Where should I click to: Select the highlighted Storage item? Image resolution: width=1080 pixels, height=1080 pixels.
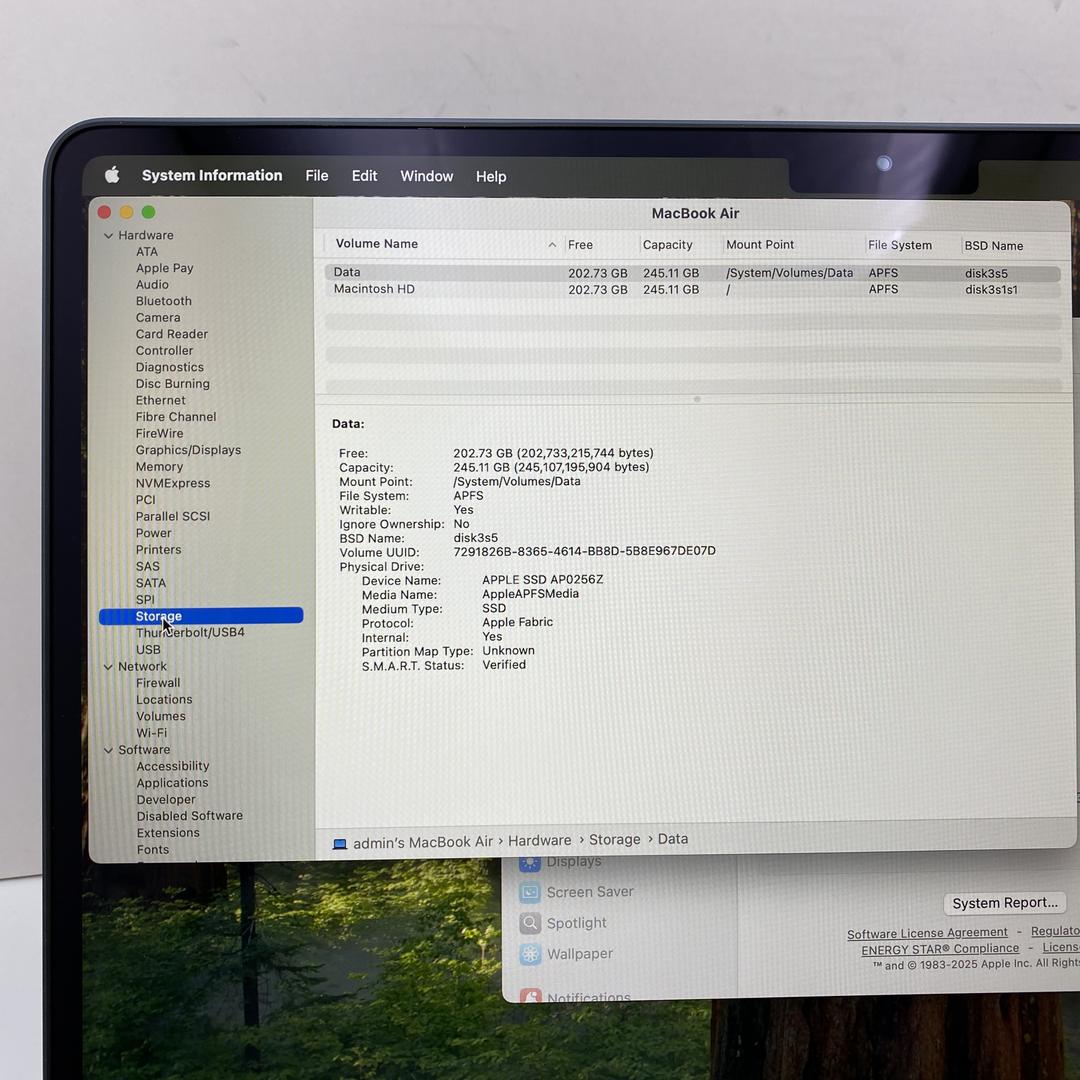201,616
